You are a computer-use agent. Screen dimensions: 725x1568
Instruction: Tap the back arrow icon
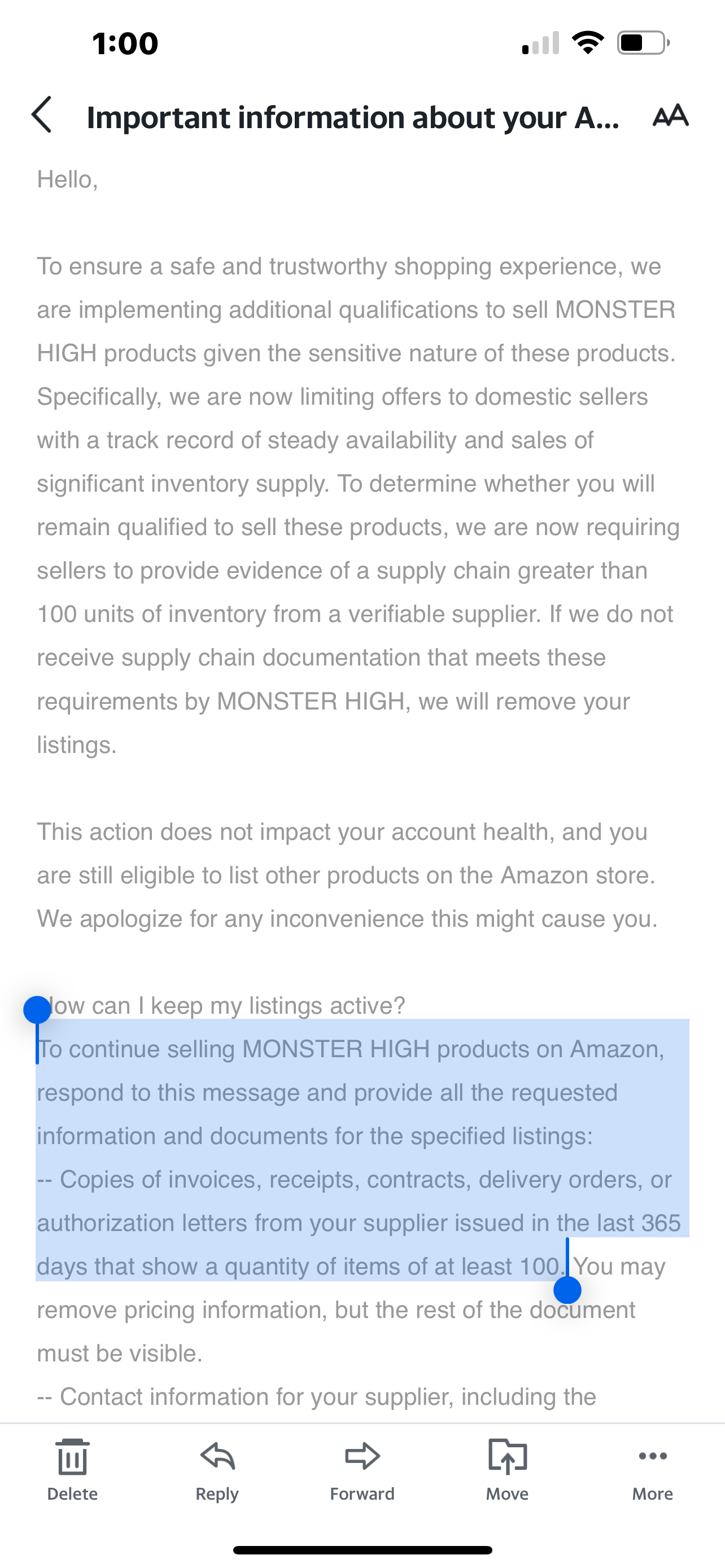pyautogui.click(x=41, y=115)
